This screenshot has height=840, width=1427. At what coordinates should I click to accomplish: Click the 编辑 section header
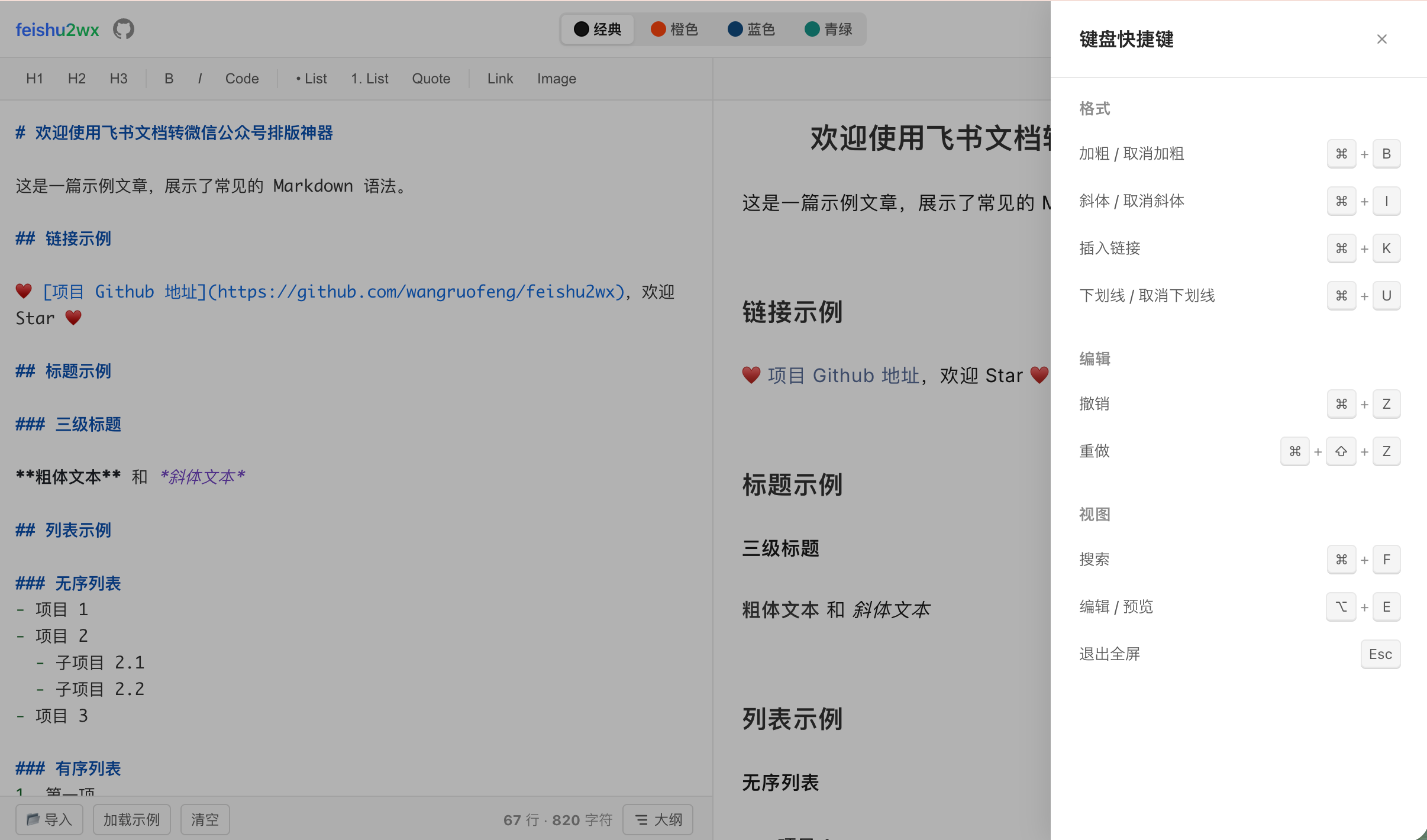coord(1095,359)
